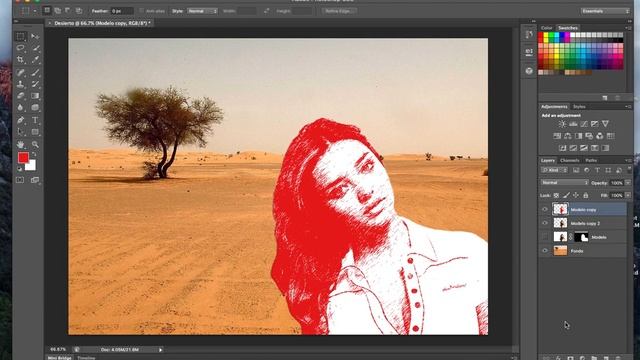
Task: Open the layer blend mode dropdown
Action: 564,183
